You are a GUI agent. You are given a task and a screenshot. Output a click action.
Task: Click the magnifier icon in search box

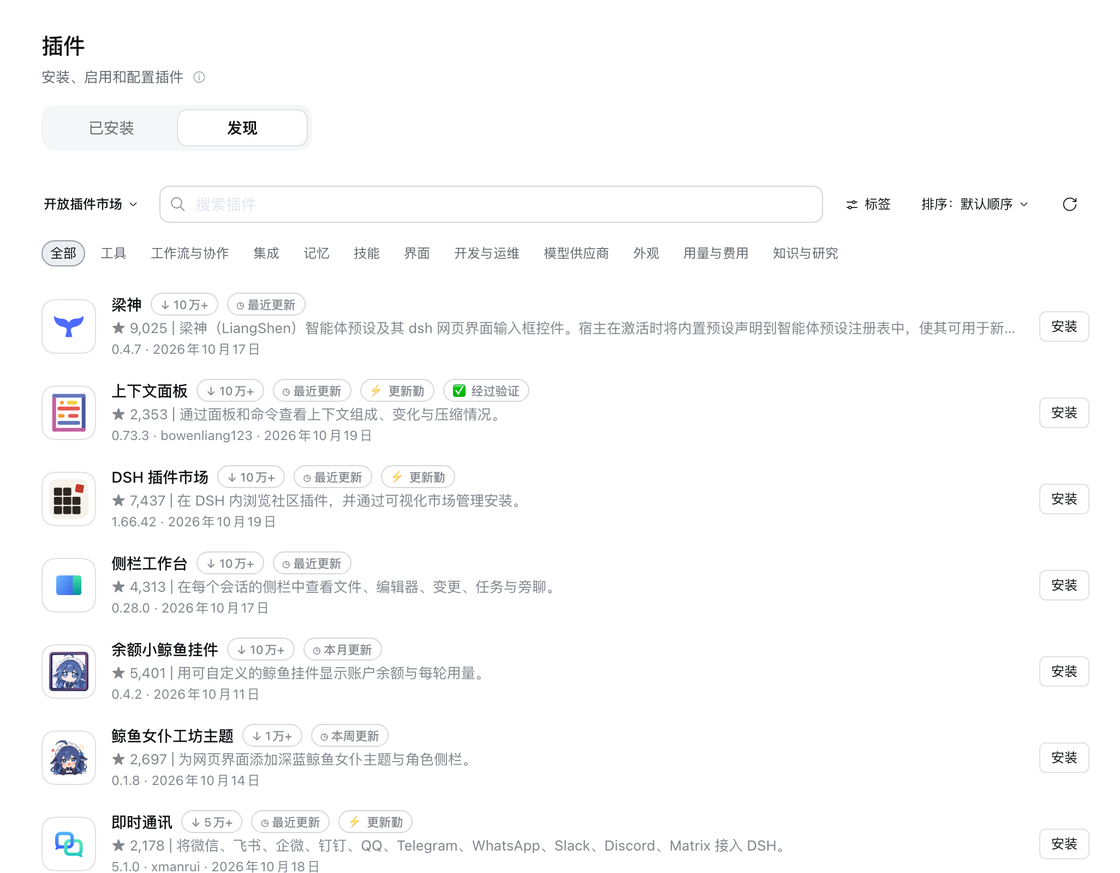click(178, 204)
